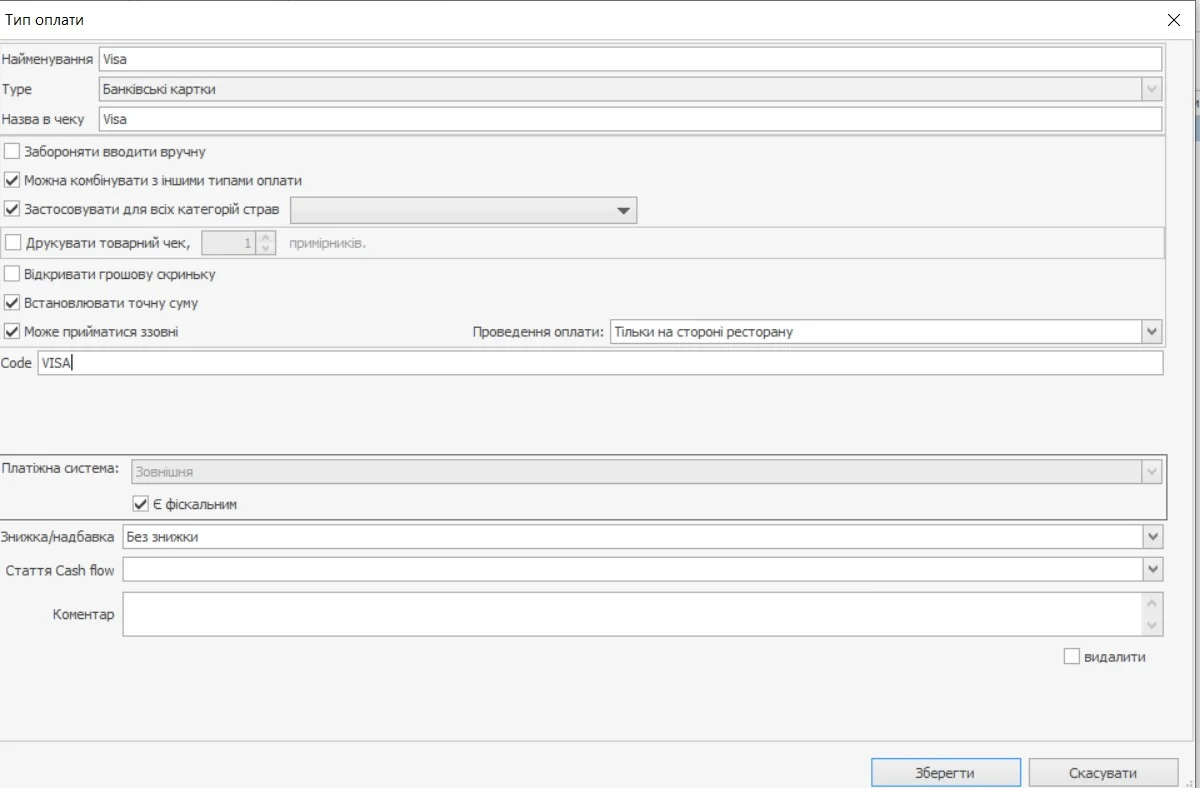Click inside the Коментар text area

(630, 614)
